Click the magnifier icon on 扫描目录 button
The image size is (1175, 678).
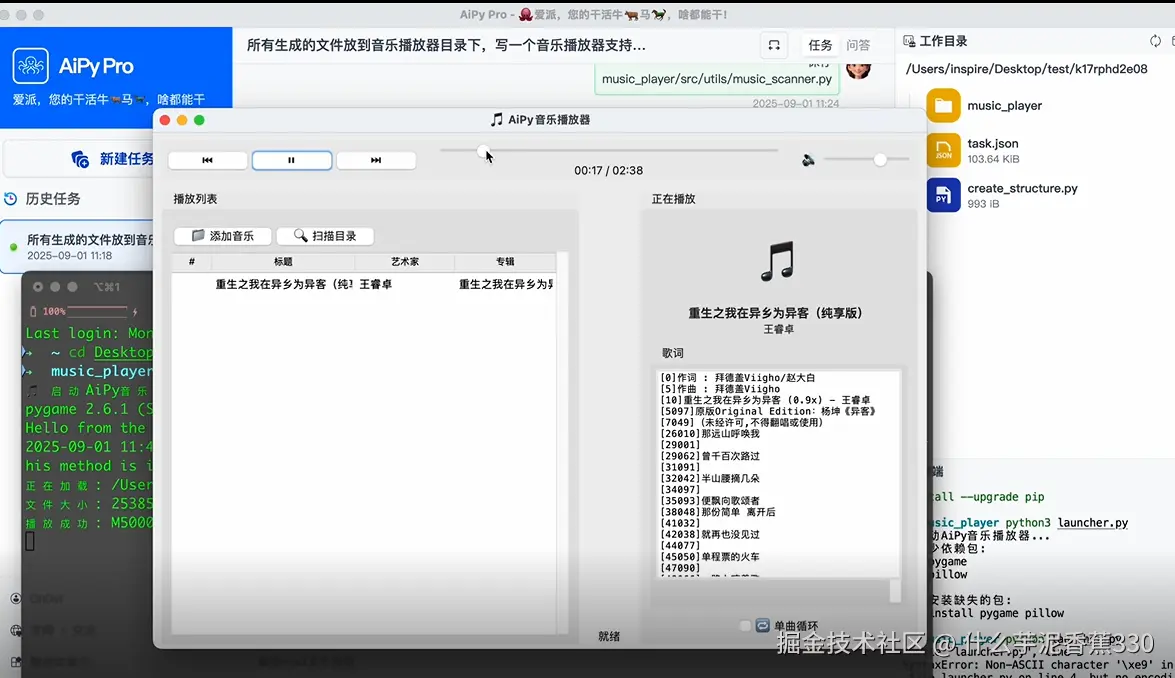point(300,235)
